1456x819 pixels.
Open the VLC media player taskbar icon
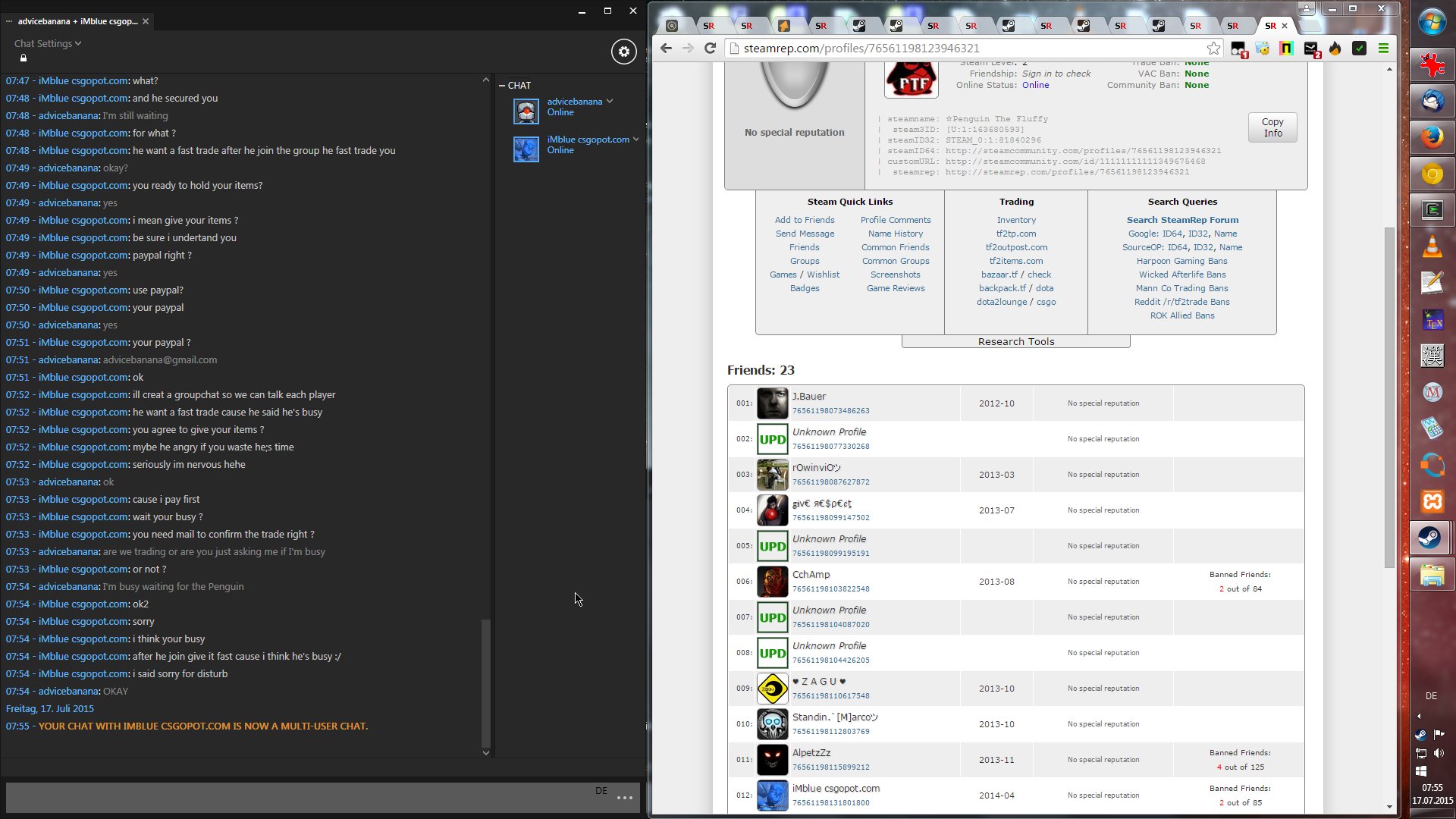coord(1432,246)
